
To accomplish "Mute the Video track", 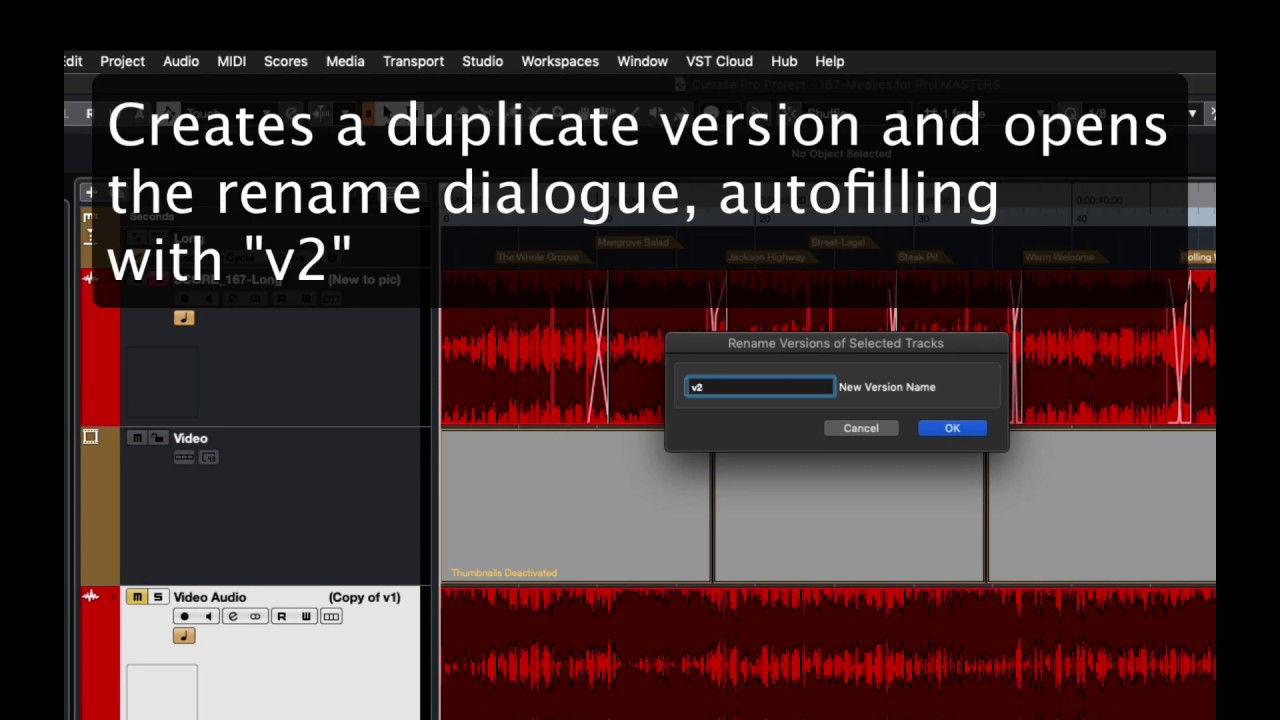I will (137, 438).
